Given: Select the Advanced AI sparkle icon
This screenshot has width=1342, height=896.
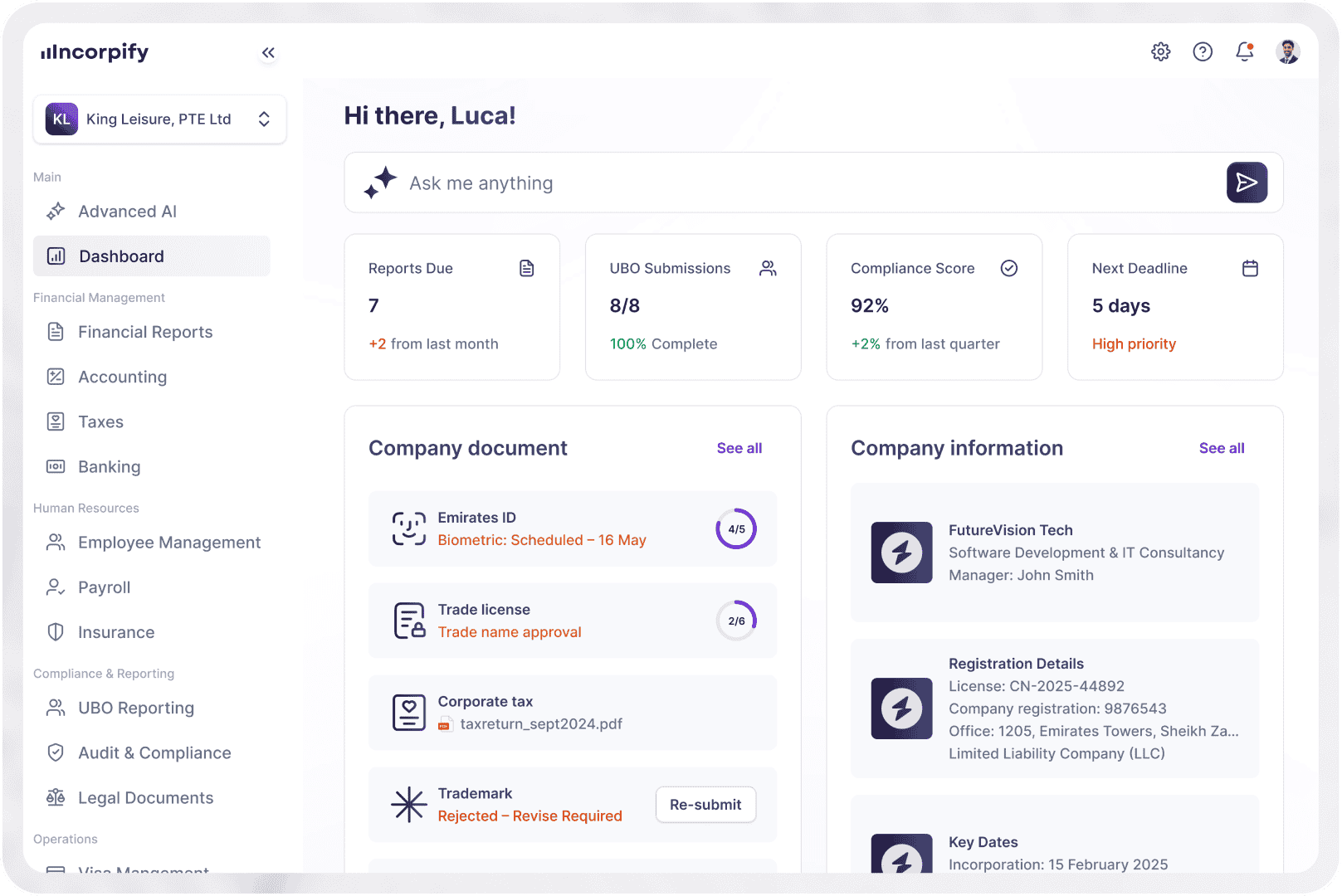Looking at the screenshot, I should (55, 211).
